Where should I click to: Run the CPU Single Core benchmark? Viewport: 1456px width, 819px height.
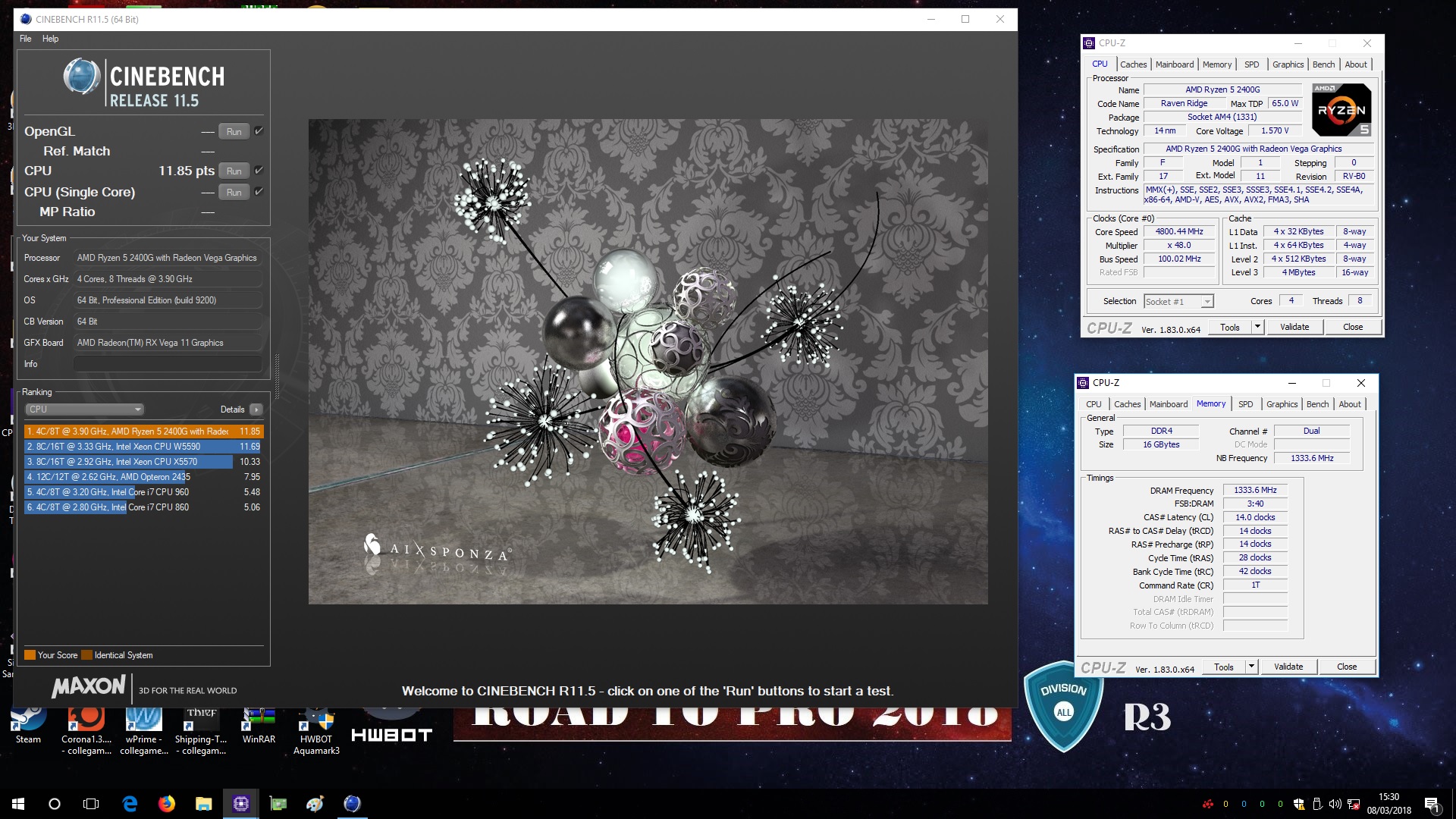click(234, 192)
